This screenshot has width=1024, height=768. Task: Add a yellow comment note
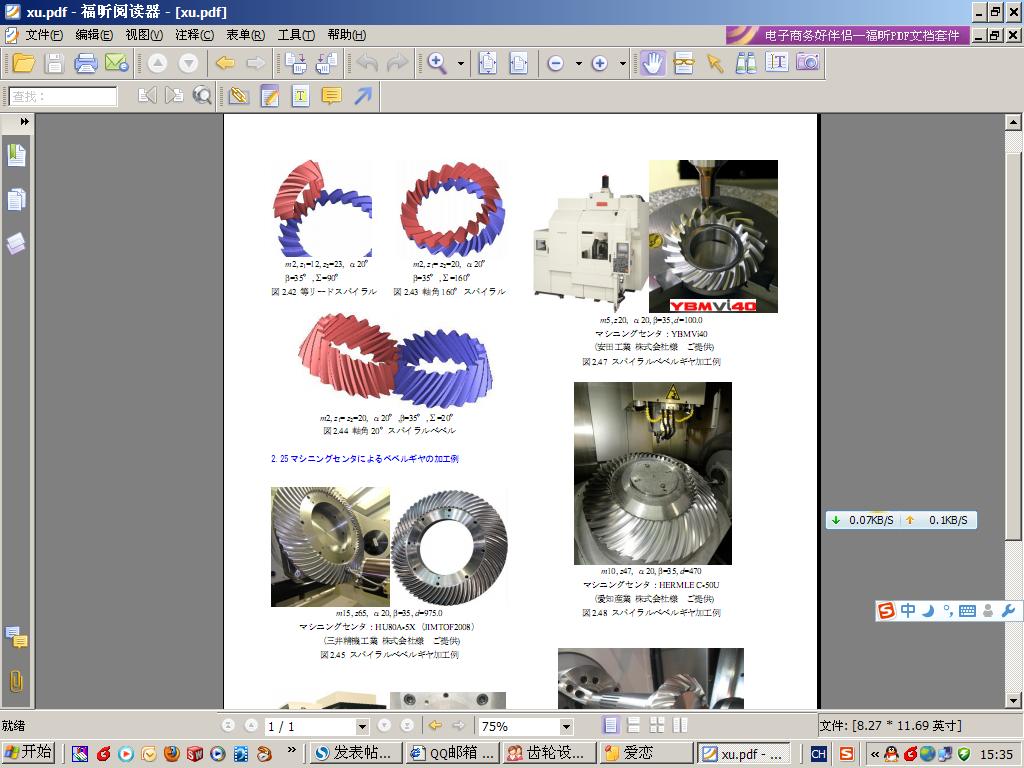(332, 96)
